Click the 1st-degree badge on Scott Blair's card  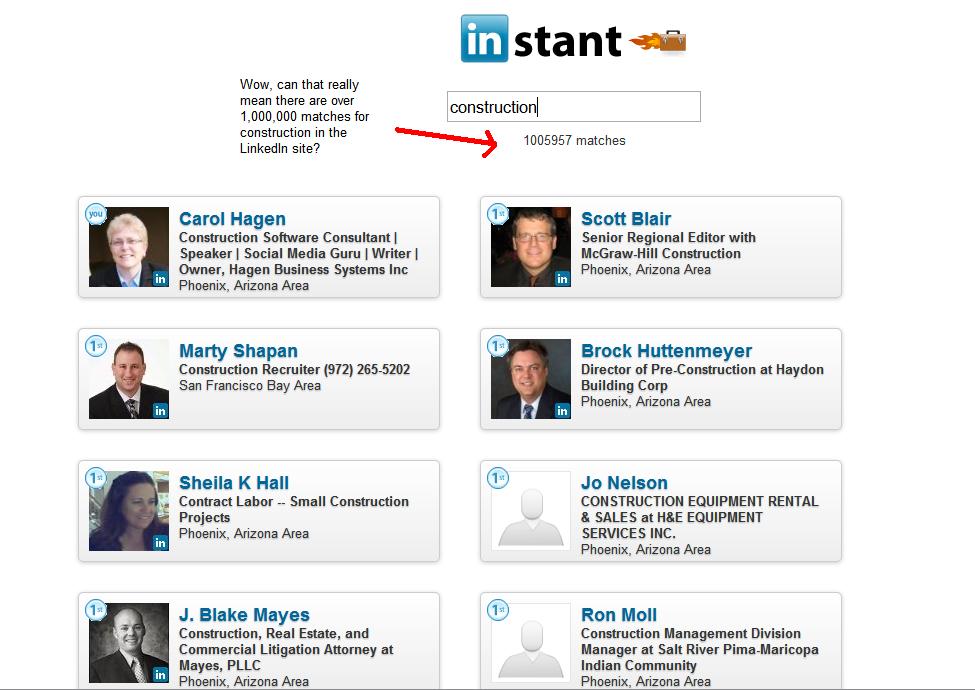click(498, 214)
